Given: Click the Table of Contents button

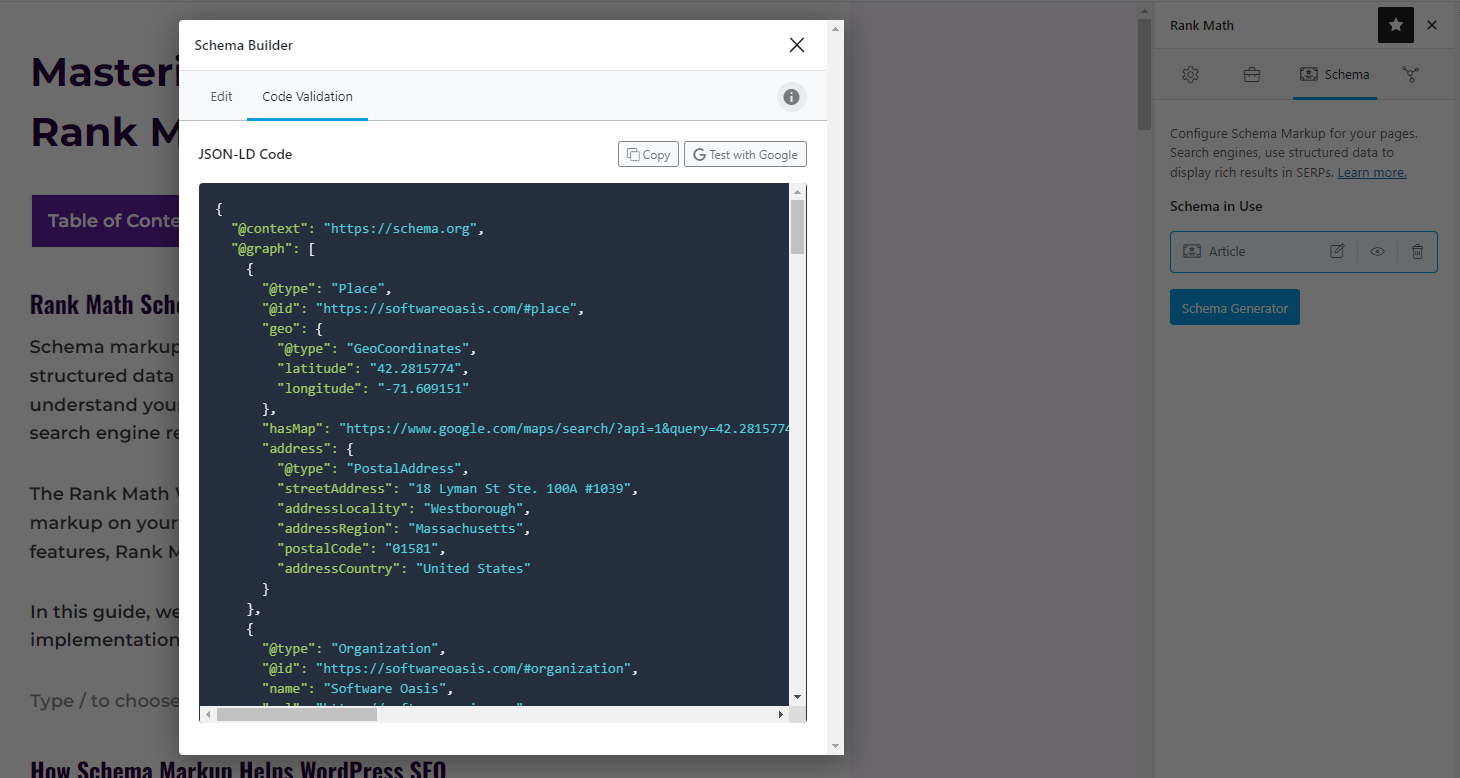Looking at the screenshot, I should (109, 221).
